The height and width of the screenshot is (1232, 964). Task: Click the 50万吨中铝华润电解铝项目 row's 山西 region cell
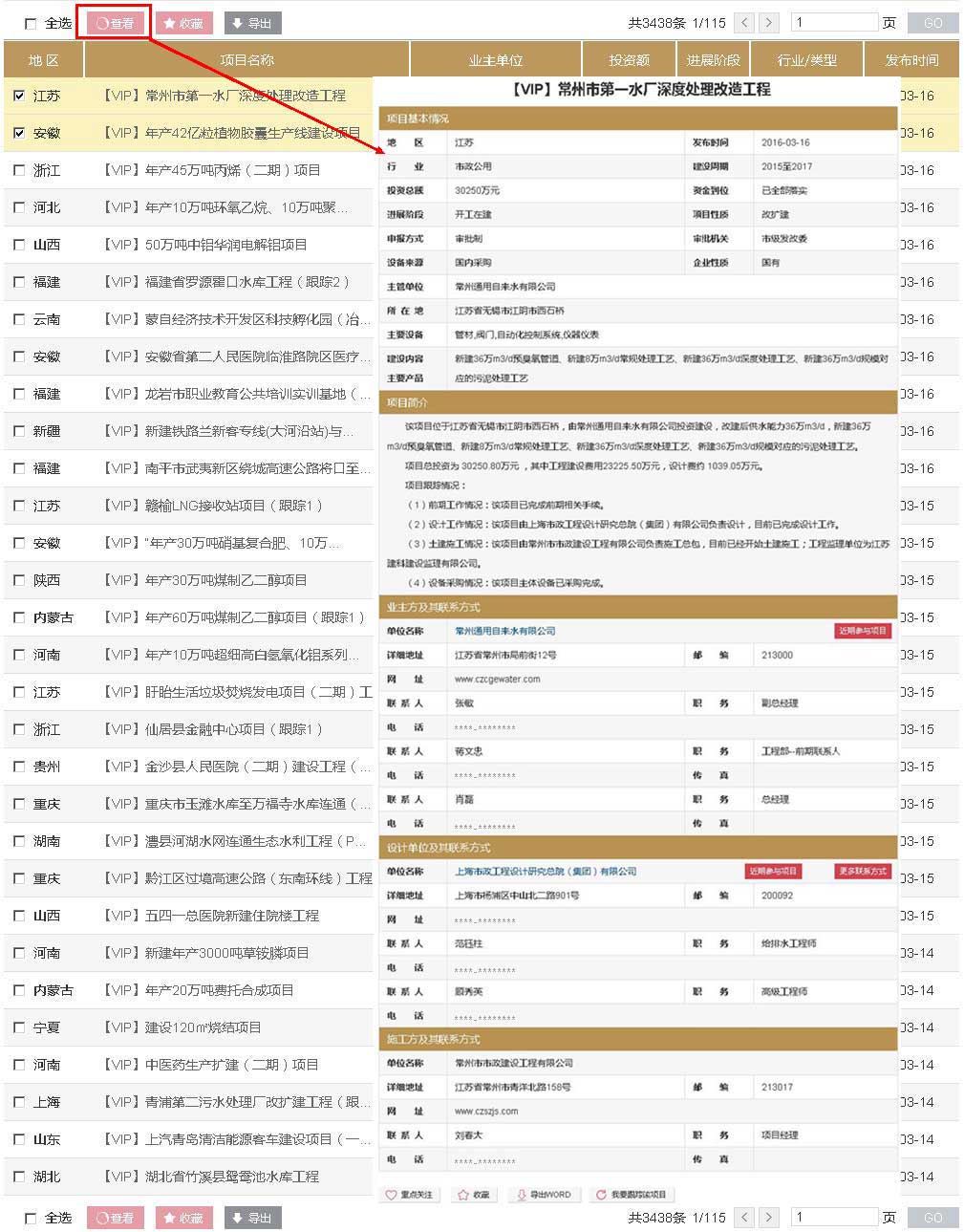(x=47, y=245)
